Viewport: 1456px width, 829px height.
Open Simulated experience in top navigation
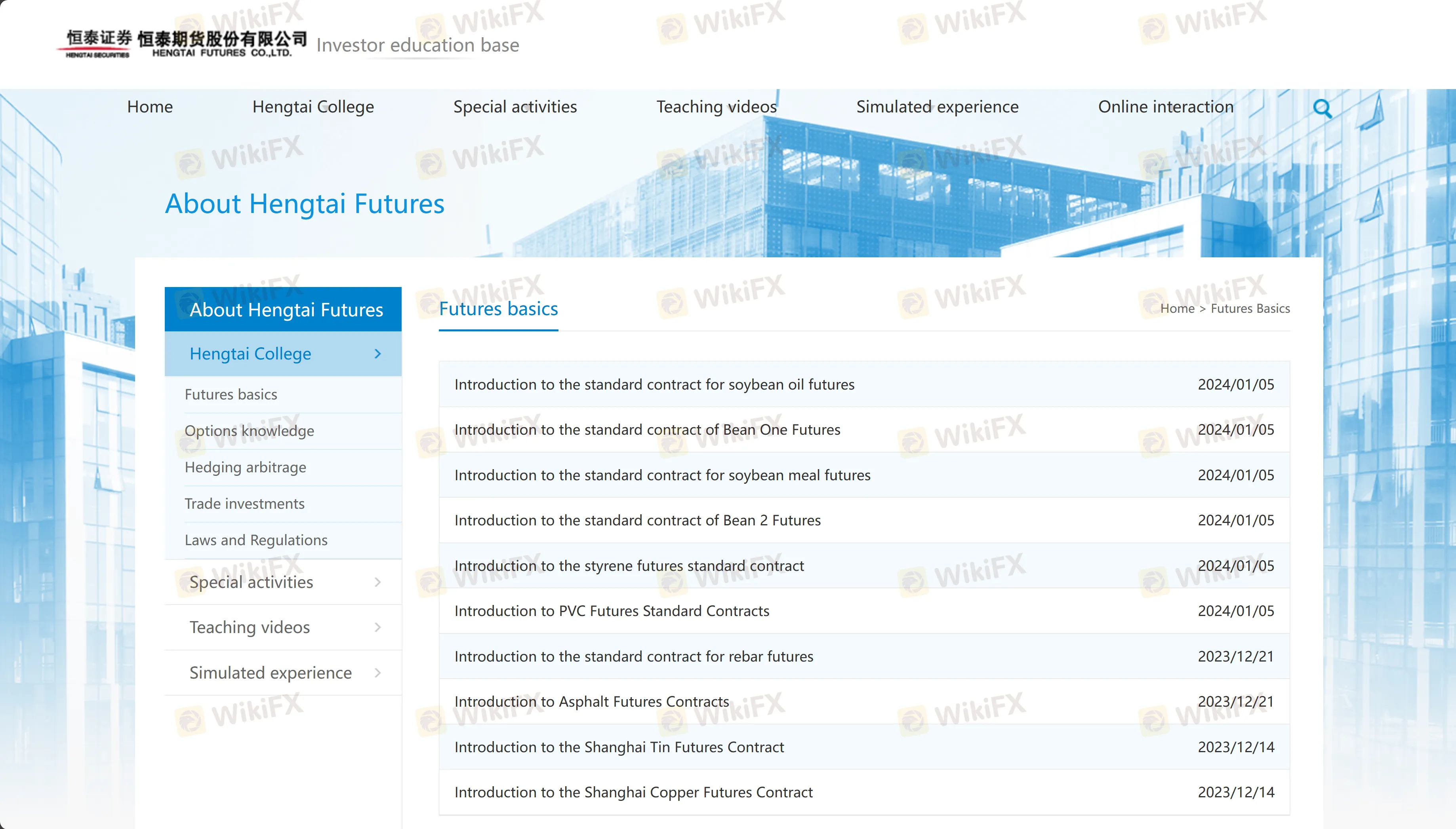tap(937, 106)
